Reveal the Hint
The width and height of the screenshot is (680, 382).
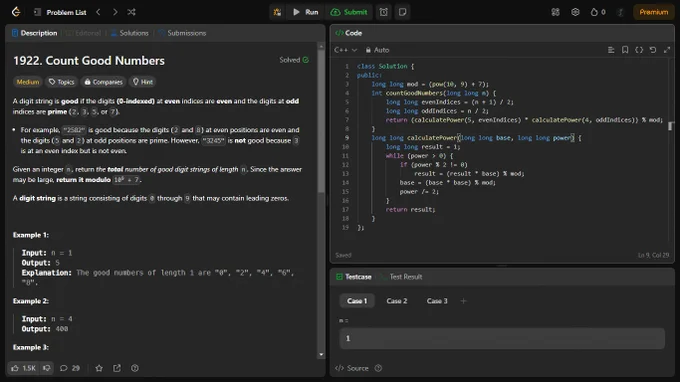coord(143,82)
